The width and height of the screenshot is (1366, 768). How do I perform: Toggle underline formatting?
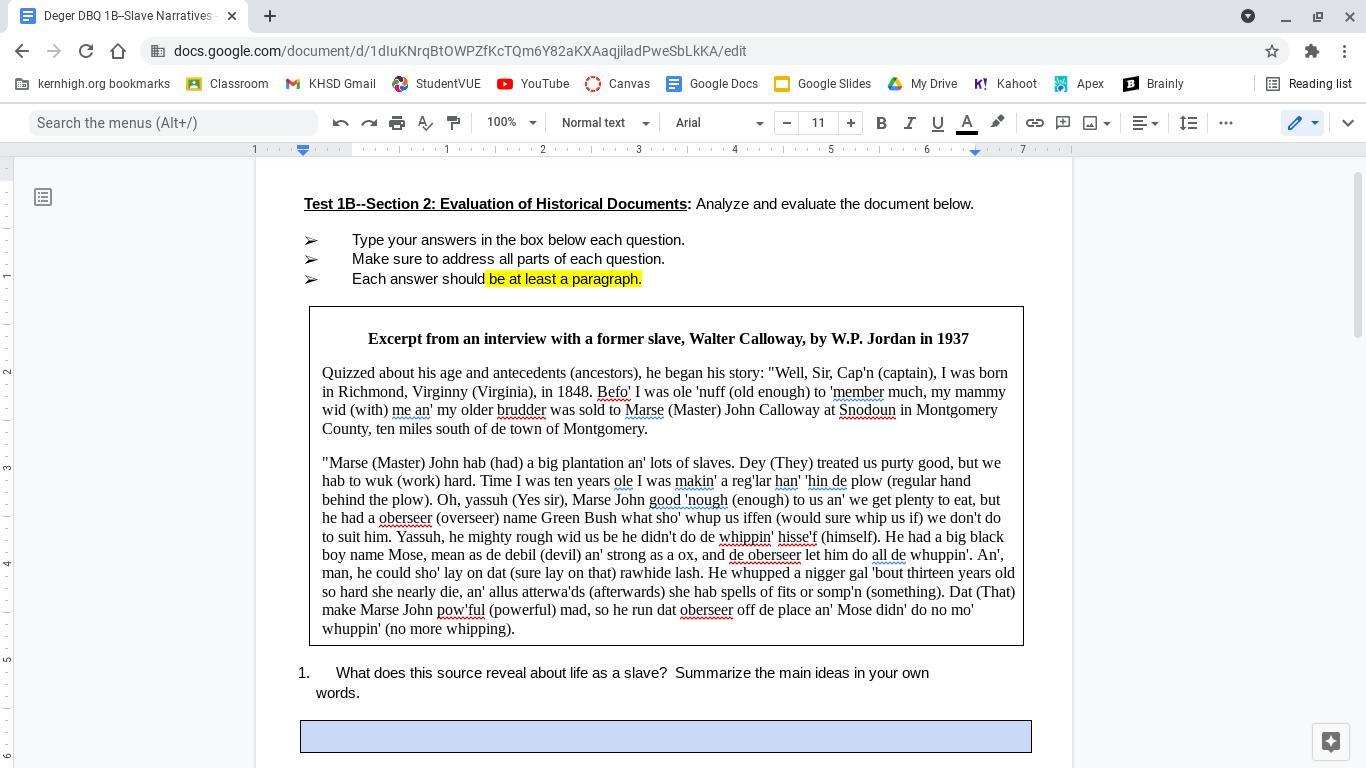point(937,123)
